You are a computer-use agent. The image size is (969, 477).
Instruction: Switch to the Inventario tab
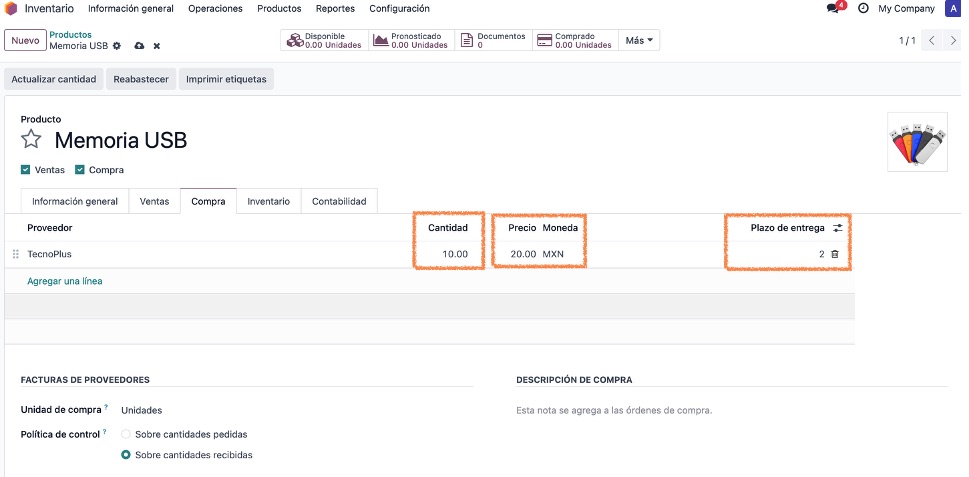(269, 201)
